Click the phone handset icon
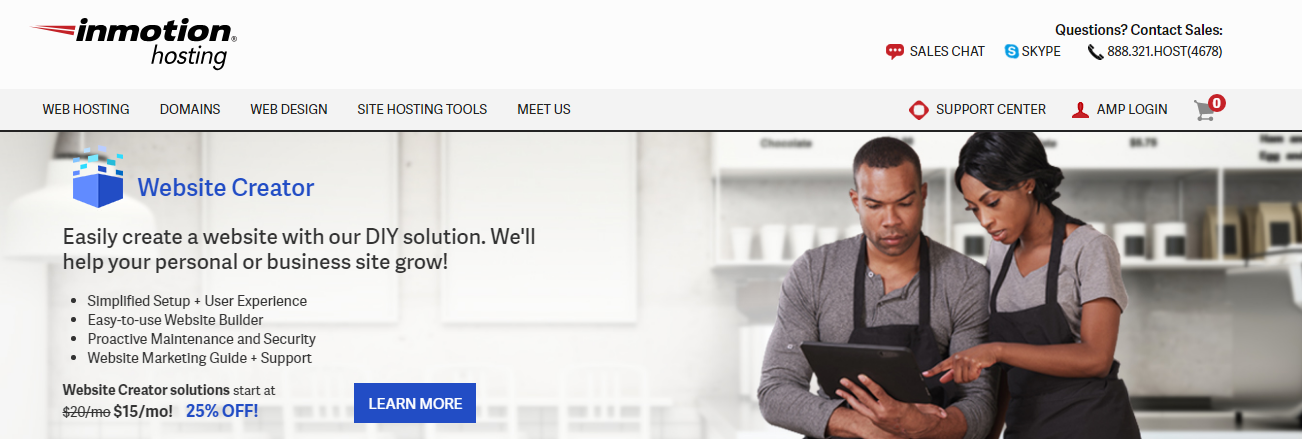 (1095, 52)
